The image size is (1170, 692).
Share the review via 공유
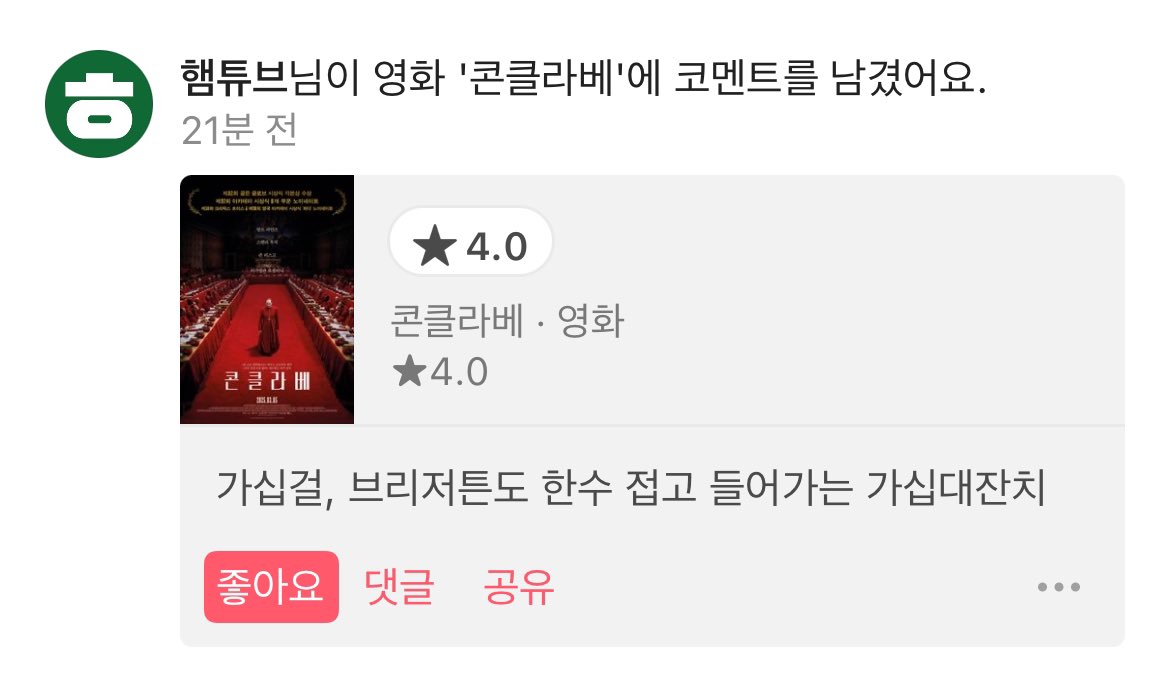click(x=519, y=587)
